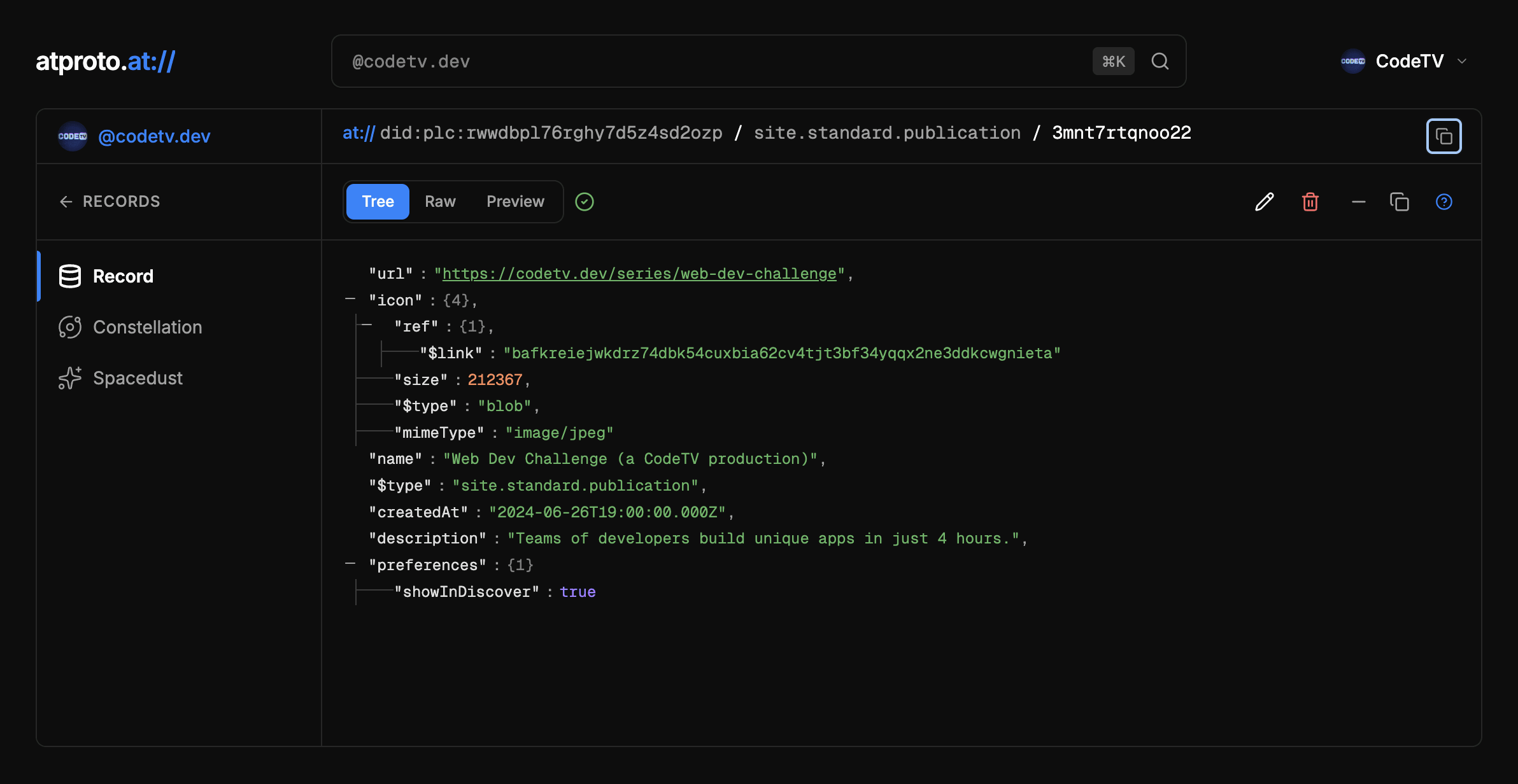
Task: Collapse all nodes with the minus icon
Action: point(1359,202)
